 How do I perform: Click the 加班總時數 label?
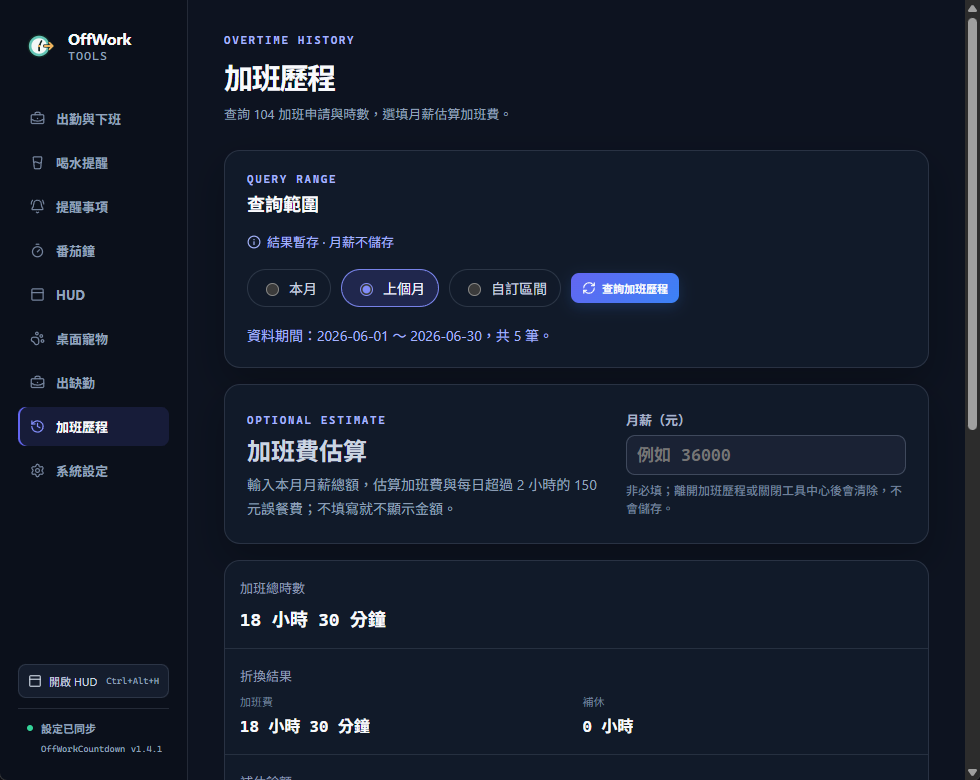pyautogui.click(x=272, y=588)
